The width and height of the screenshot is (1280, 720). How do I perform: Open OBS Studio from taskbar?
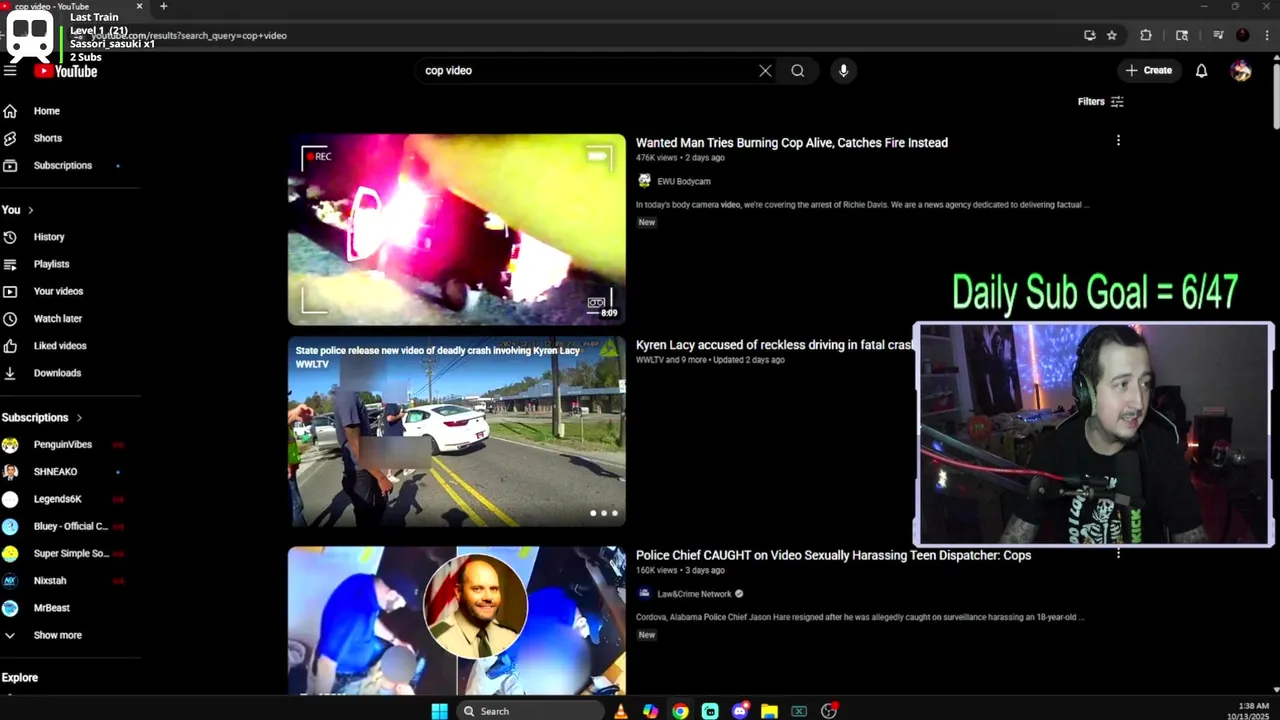click(828, 711)
